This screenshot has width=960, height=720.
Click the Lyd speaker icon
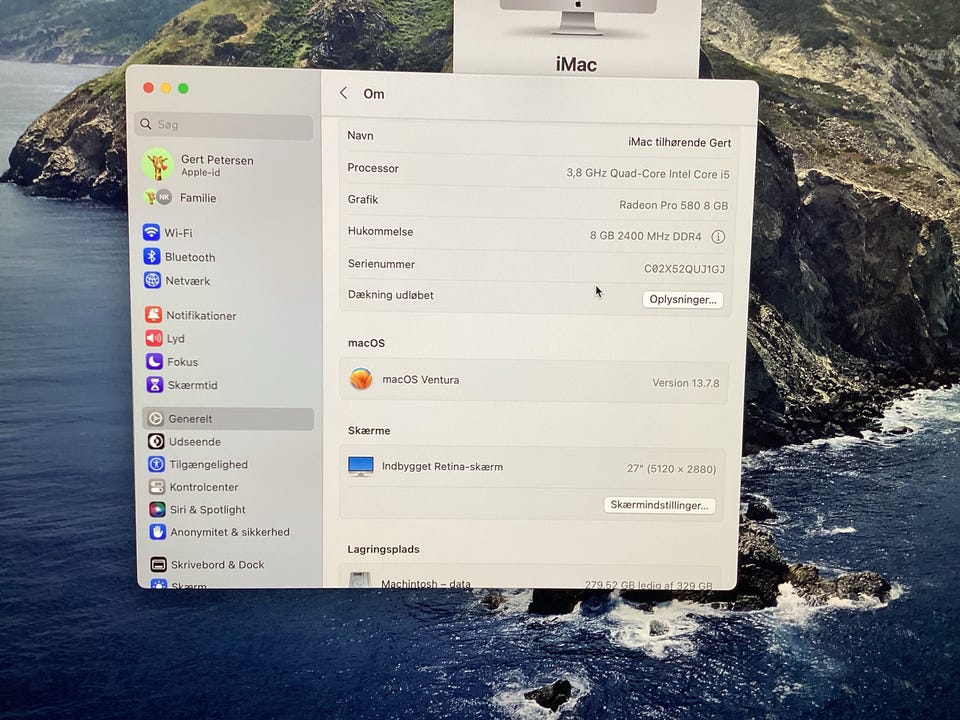(x=154, y=338)
